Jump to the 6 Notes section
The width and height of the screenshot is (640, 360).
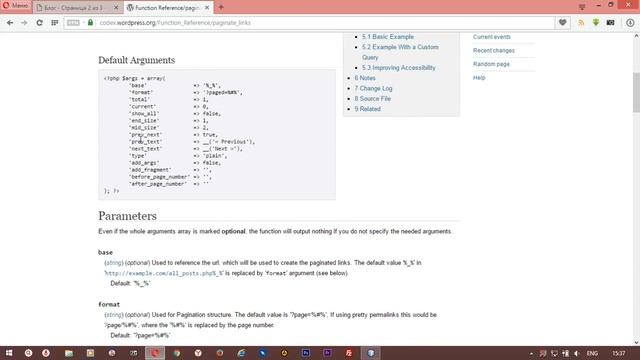365,78
